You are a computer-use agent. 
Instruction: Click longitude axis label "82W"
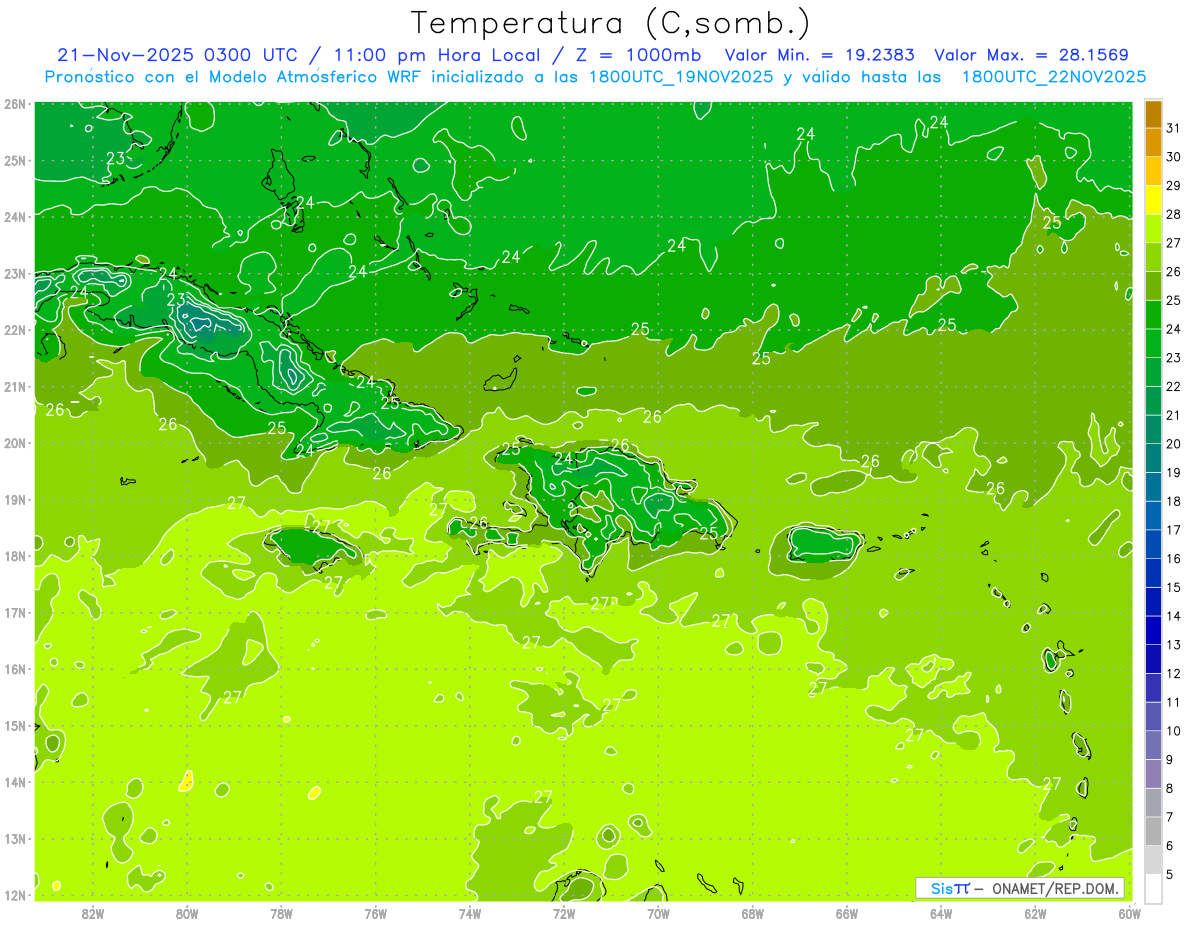(93, 913)
